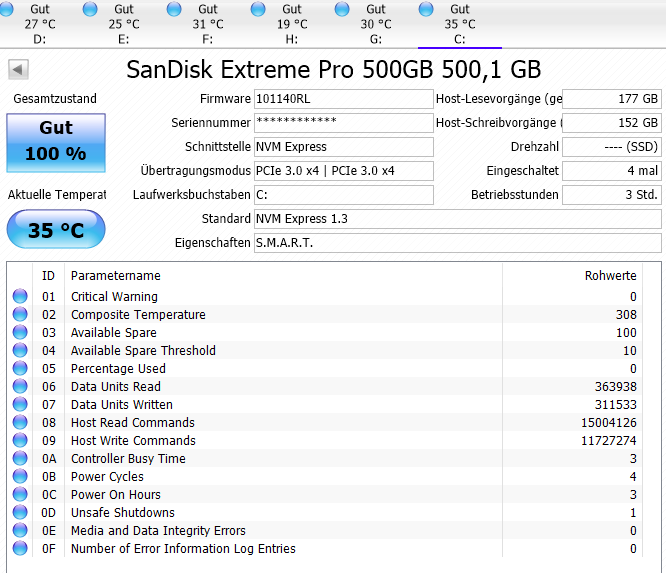666x573 pixels.
Task: Click the status icon for Critical Warning
Action: 20,296
